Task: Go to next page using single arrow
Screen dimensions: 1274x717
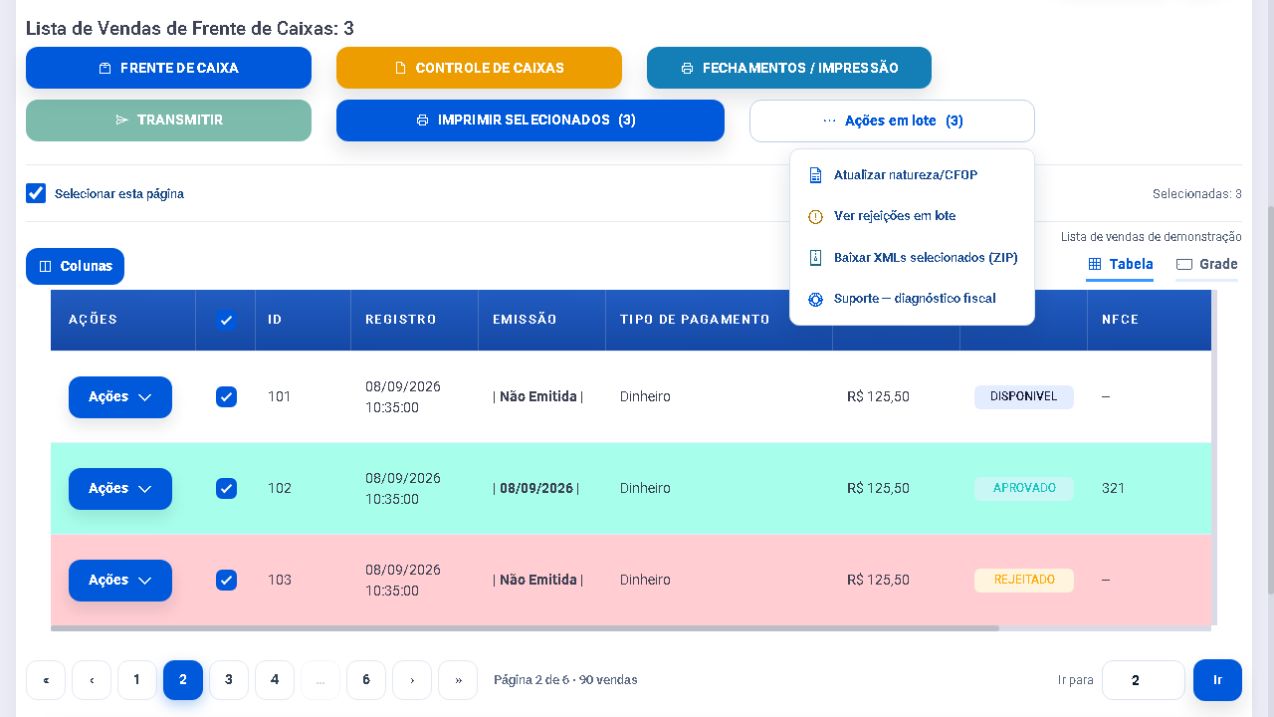Action: click(x=412, y=680)
